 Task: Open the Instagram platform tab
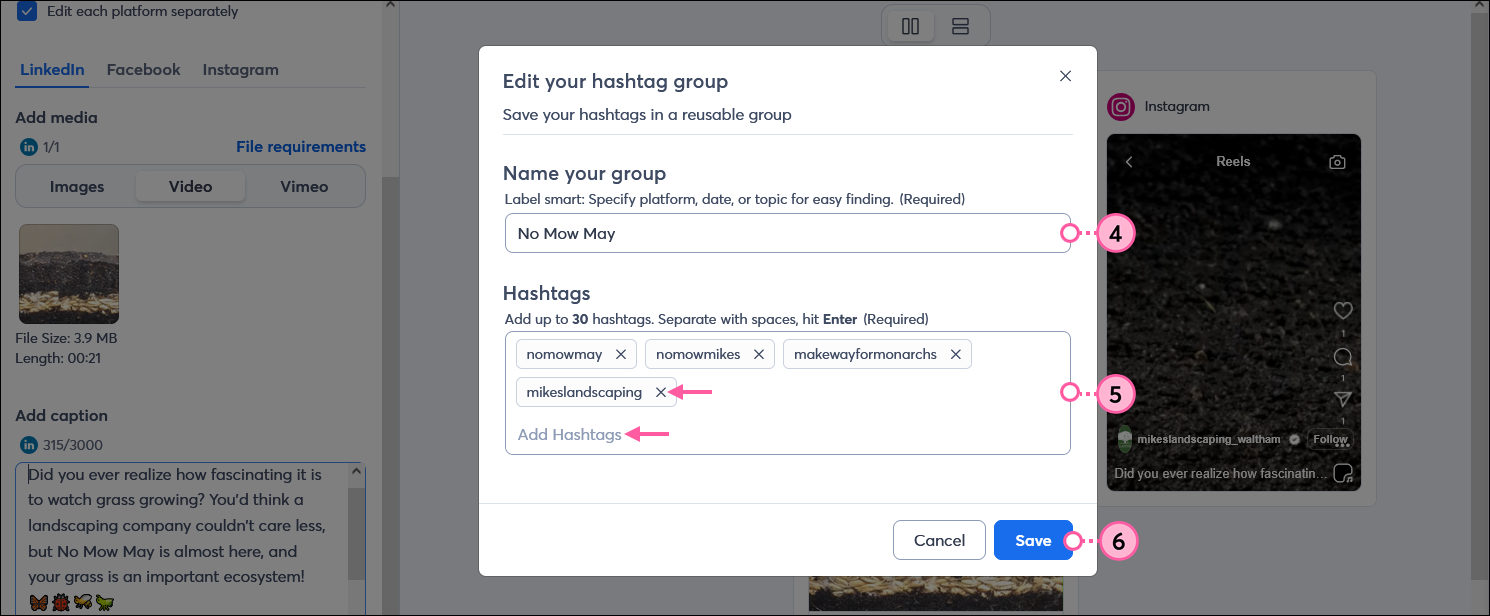point(240,69)
